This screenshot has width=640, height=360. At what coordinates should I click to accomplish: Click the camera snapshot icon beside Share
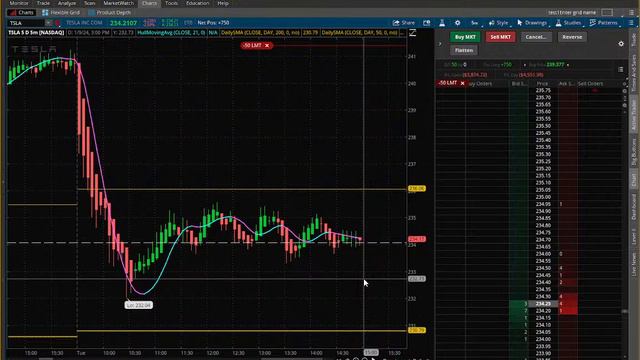pos(427,23)
